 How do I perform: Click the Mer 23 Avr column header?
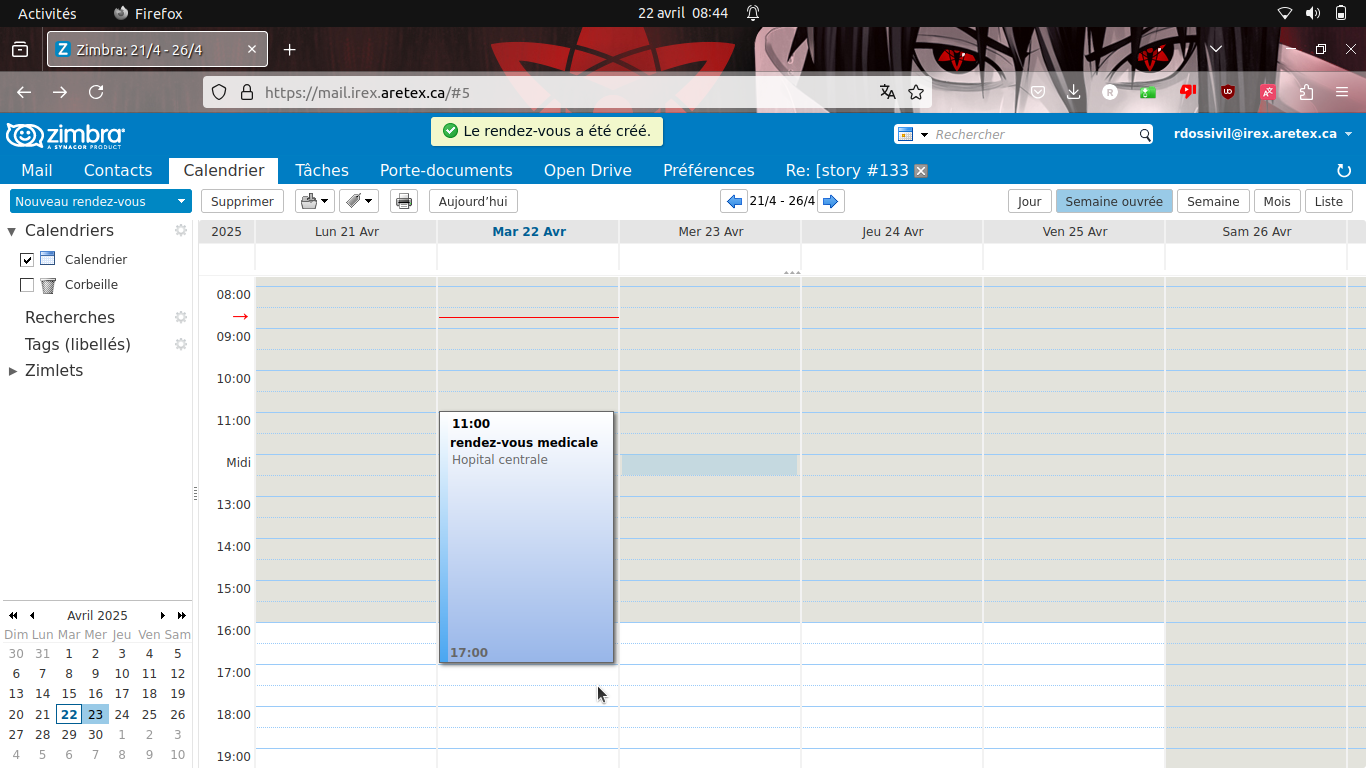[x=711, y=231]
